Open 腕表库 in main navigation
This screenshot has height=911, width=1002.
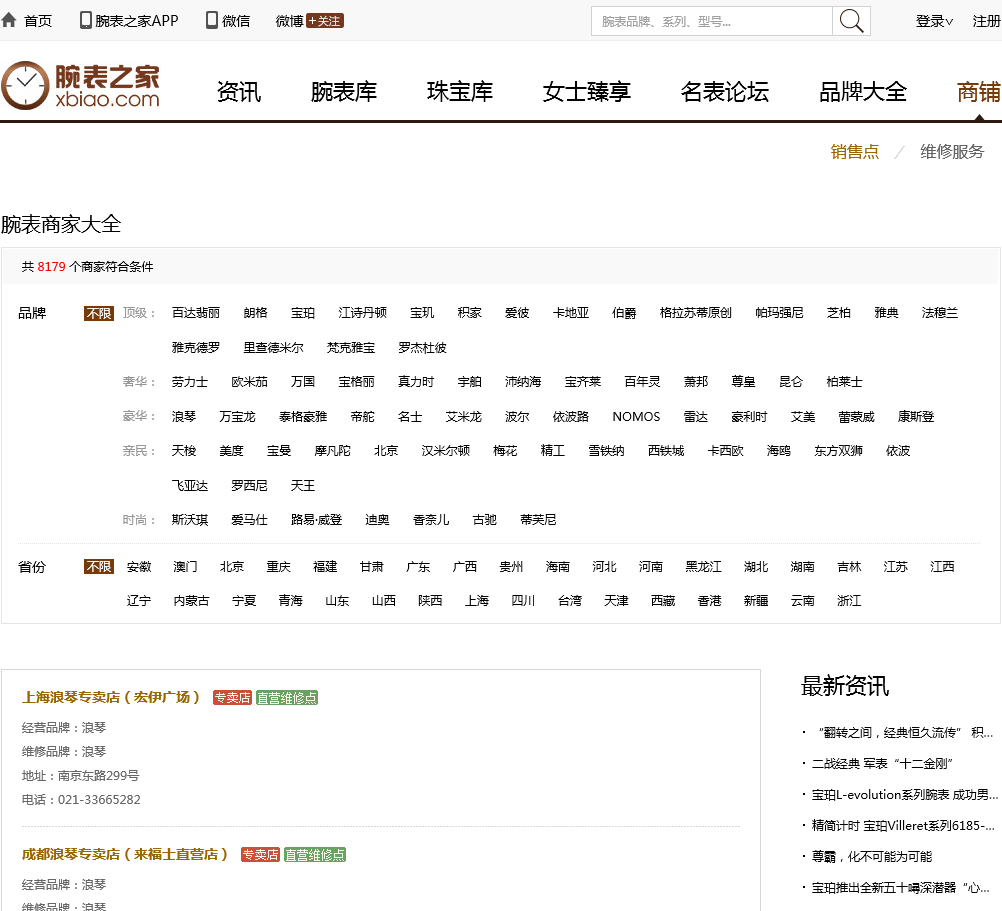pyautogui.click(x=344, y=92)
